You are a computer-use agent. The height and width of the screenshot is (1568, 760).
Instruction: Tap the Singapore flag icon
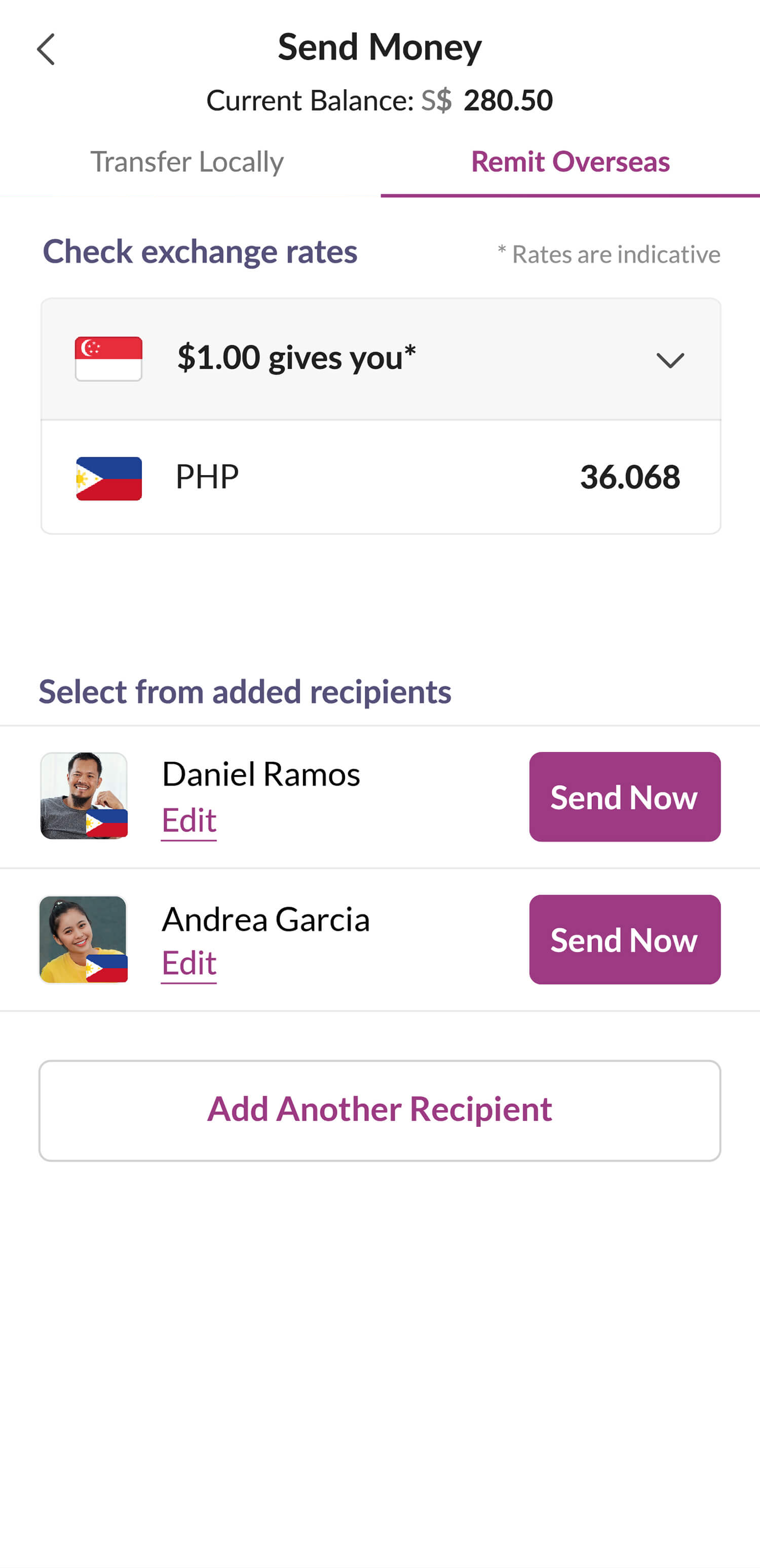pos(108,359)
